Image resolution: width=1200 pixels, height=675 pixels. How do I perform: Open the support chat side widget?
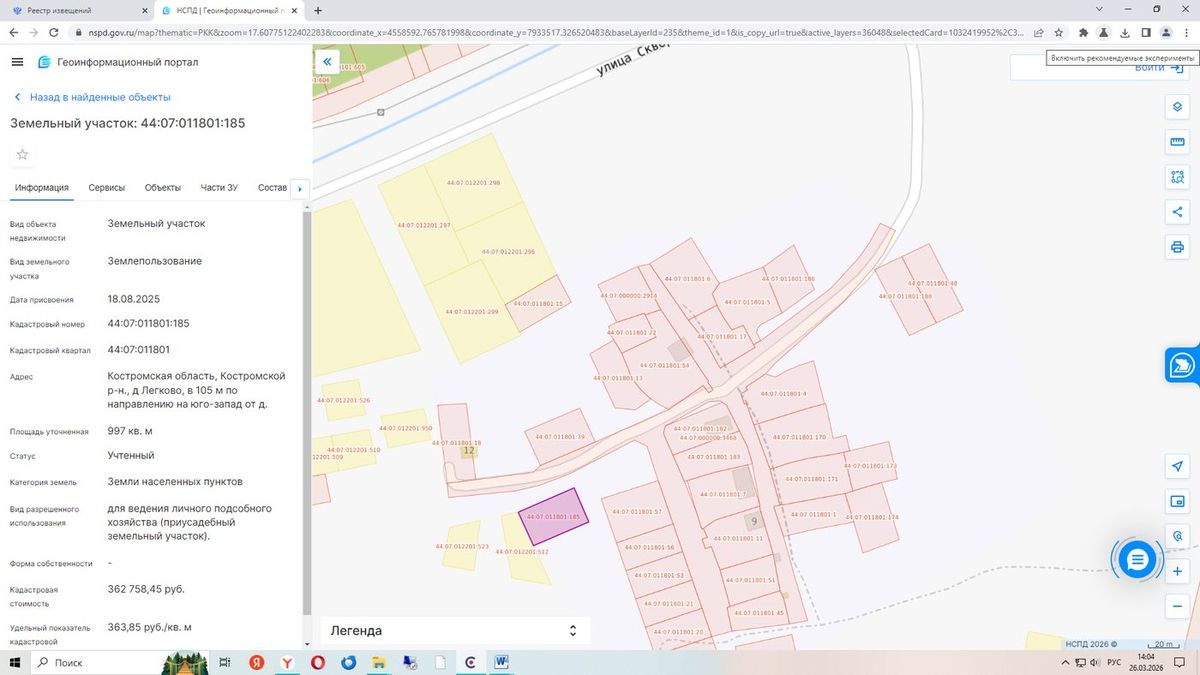(1182, 365)
